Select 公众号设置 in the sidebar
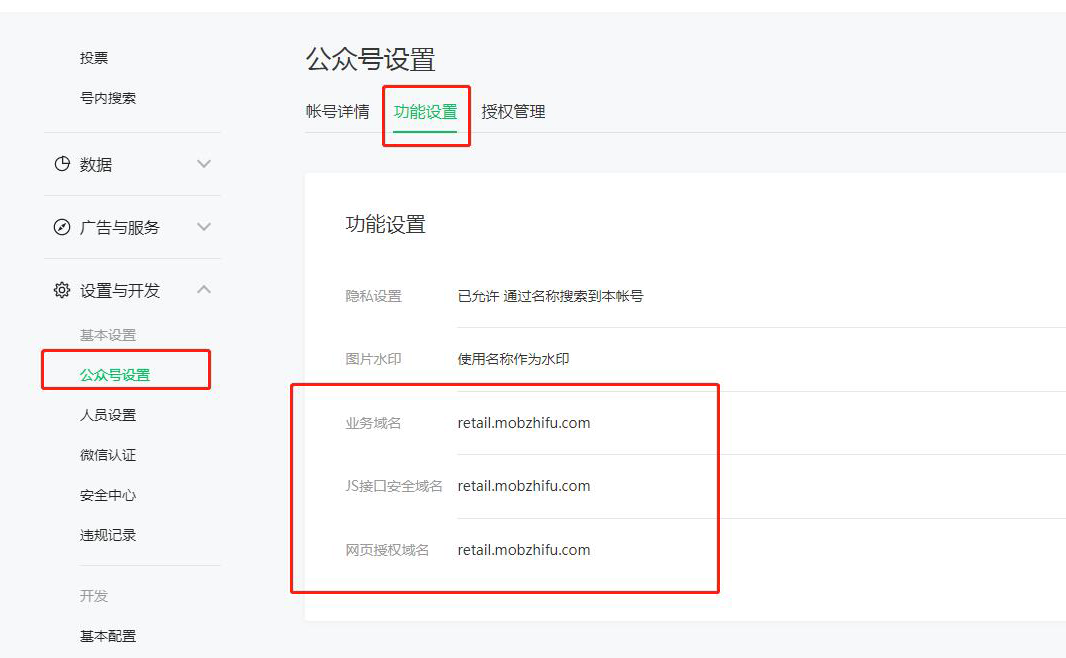The height and width of the screenshot is (658, 1066). (x=115, y=375)
